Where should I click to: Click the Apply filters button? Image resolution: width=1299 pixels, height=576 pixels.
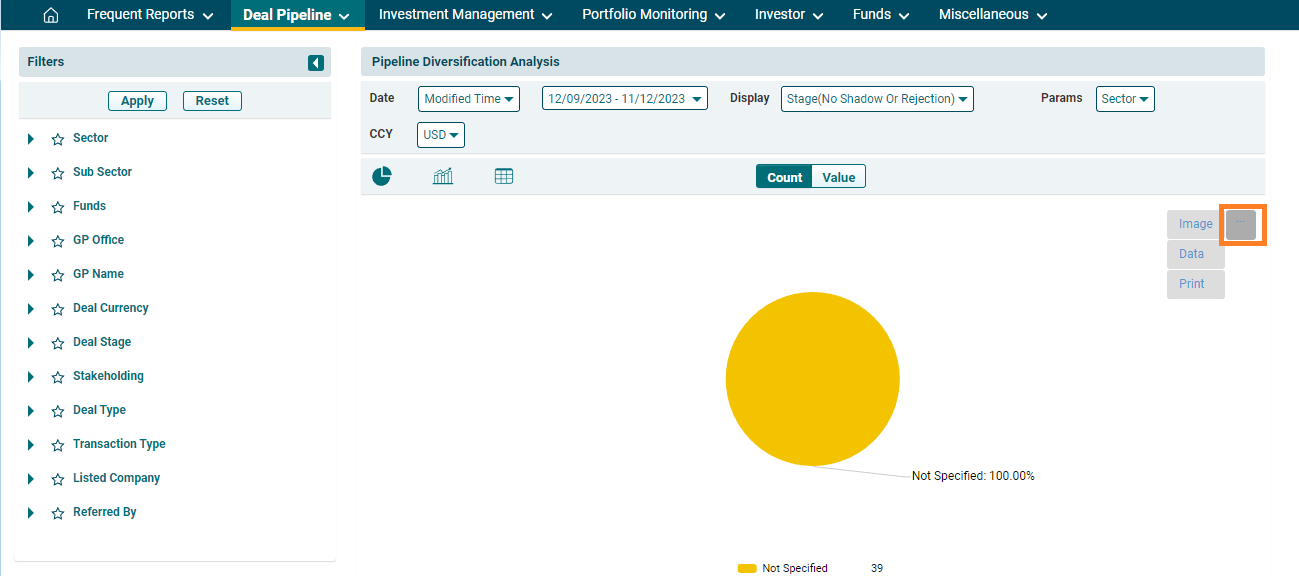coord(137,101)
